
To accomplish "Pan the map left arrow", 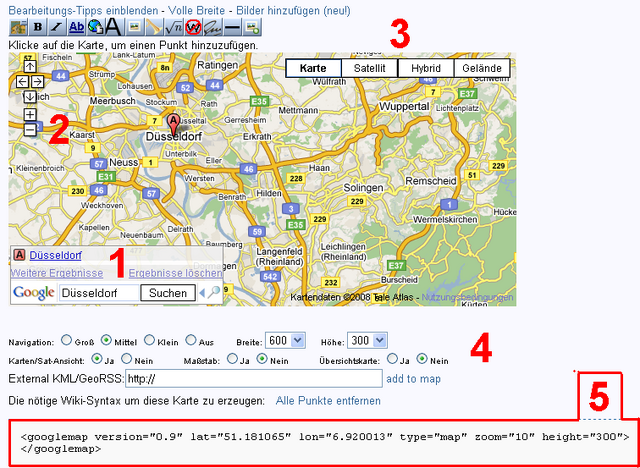I will [22, 82].
